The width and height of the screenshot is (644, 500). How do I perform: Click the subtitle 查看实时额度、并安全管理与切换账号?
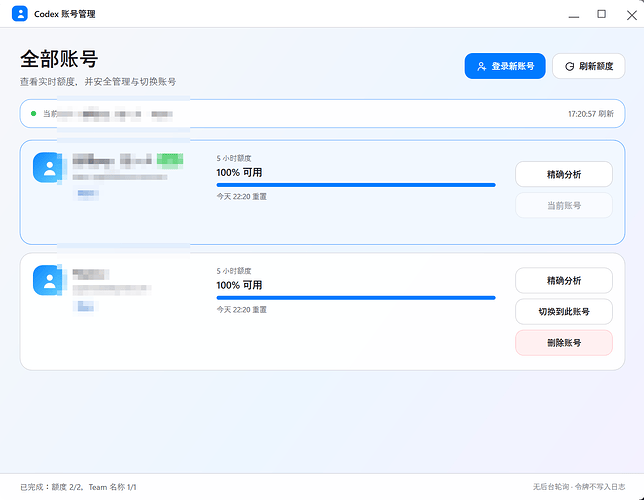point(98,82)
